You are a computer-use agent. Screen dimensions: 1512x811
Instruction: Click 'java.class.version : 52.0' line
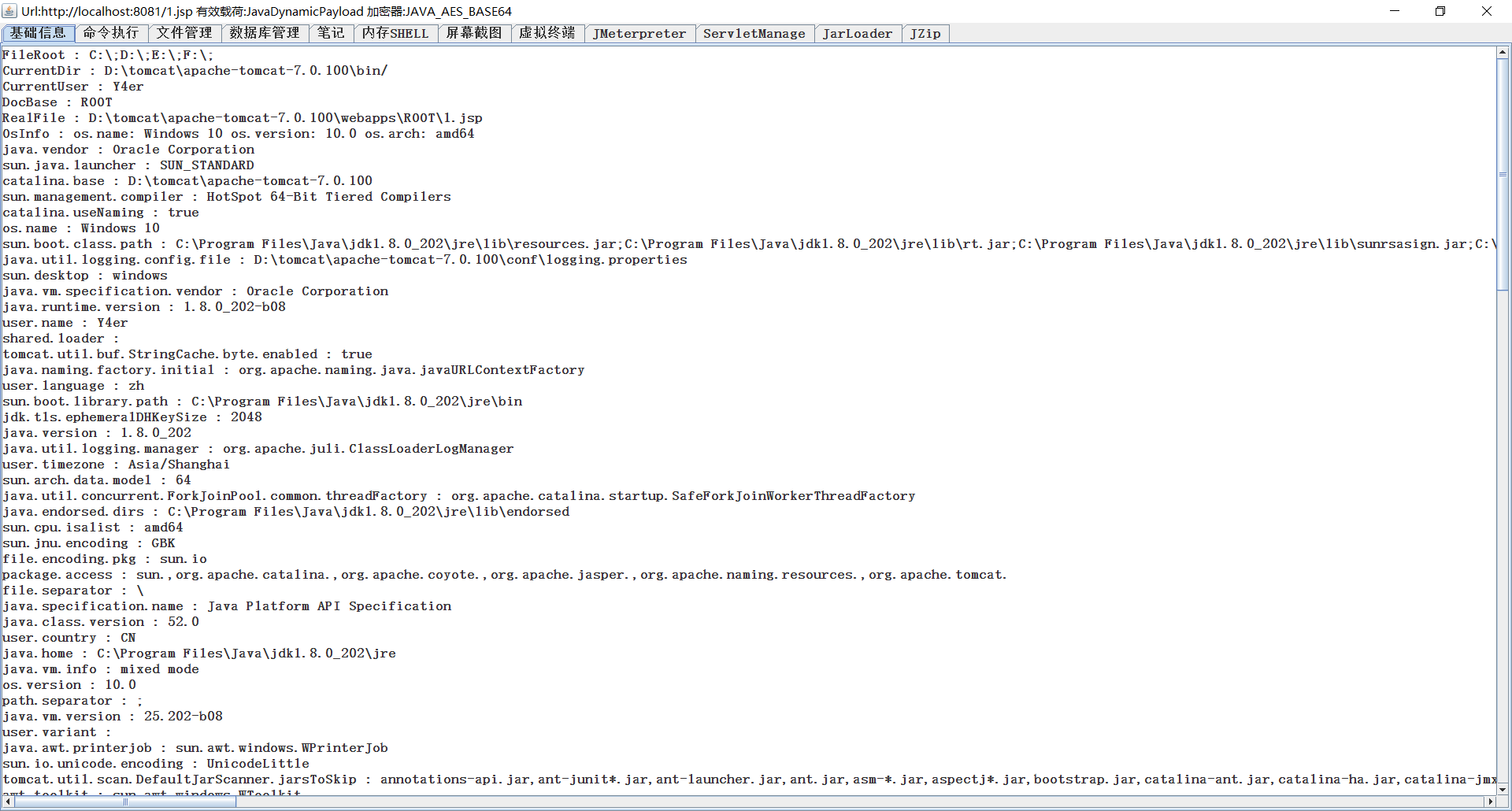101,622
